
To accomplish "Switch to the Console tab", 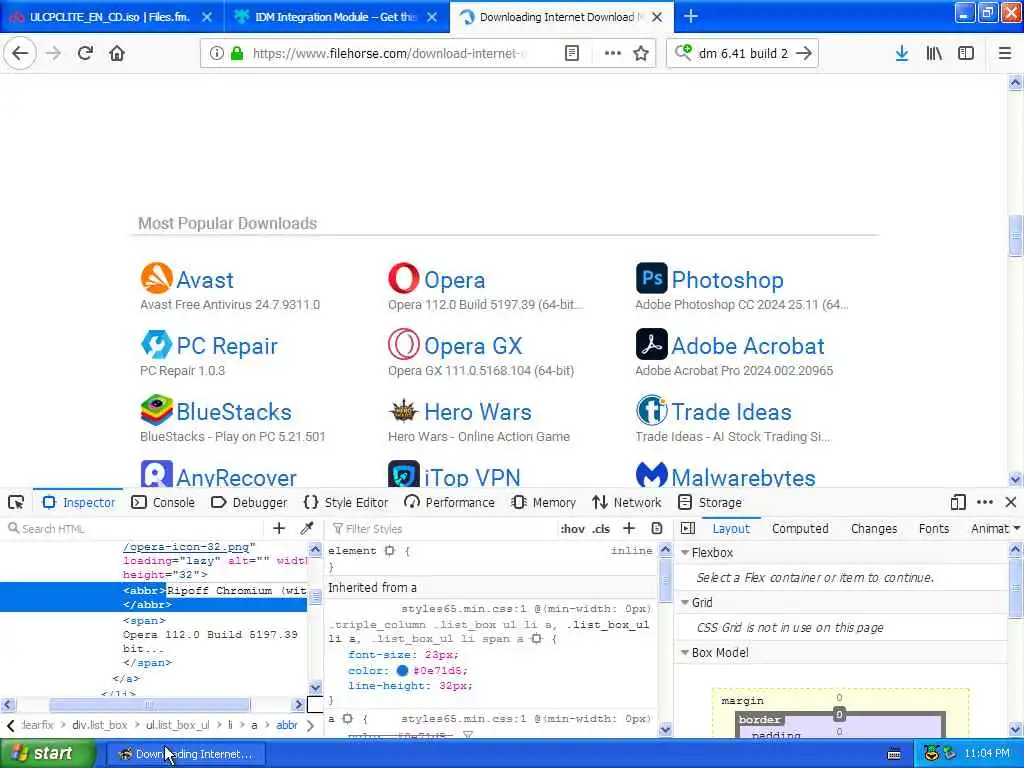I will click(163, 502).
